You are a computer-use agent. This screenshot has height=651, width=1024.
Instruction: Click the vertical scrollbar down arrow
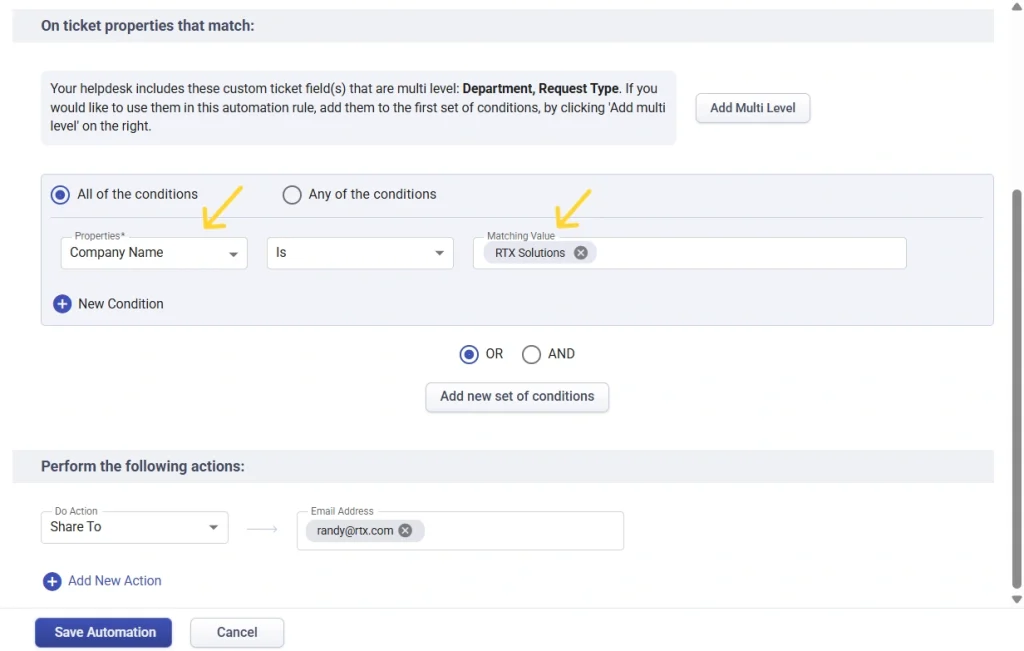(x=1017, y=600)
